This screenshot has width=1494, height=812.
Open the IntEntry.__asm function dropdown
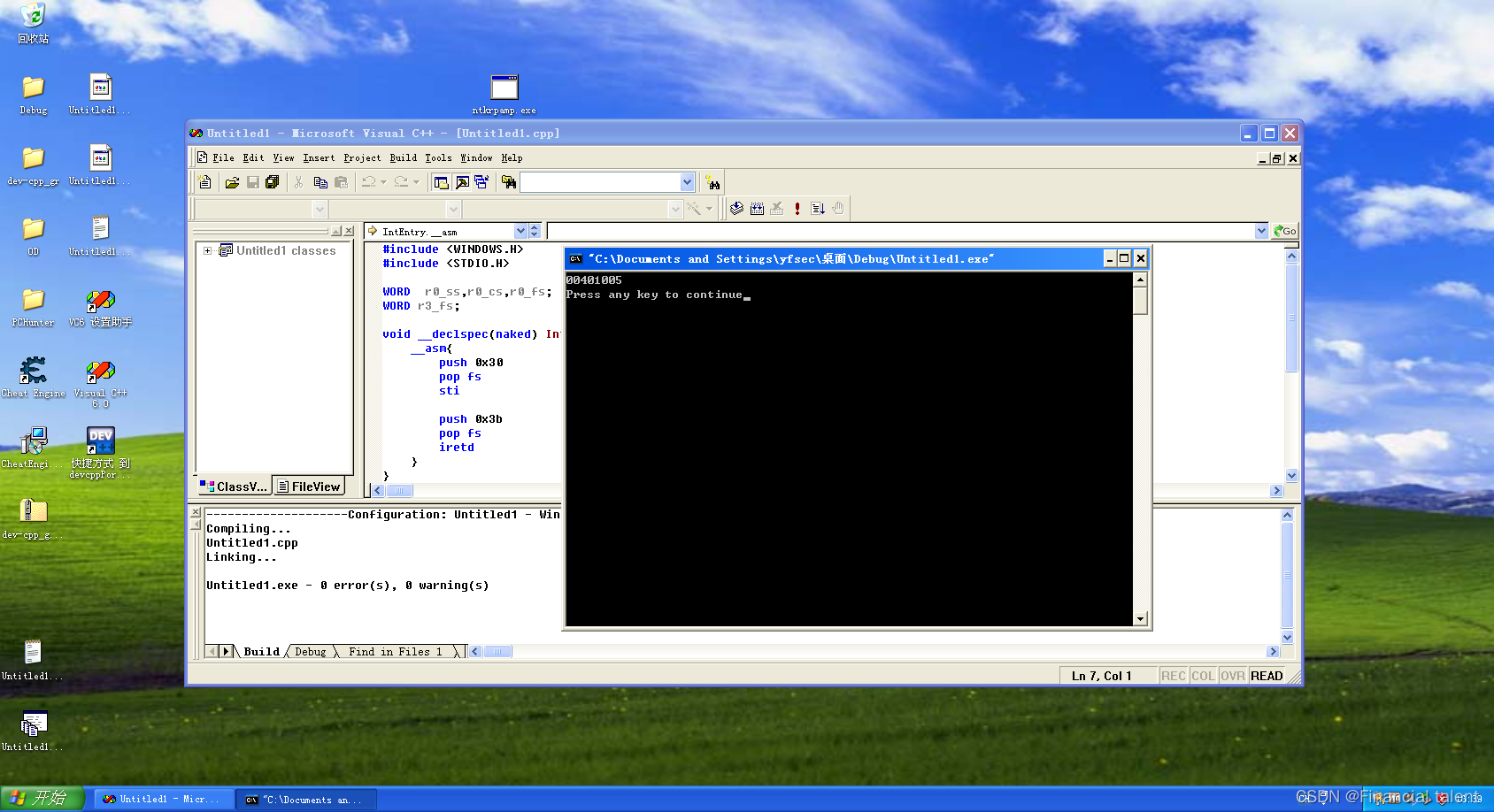point(520,231)
